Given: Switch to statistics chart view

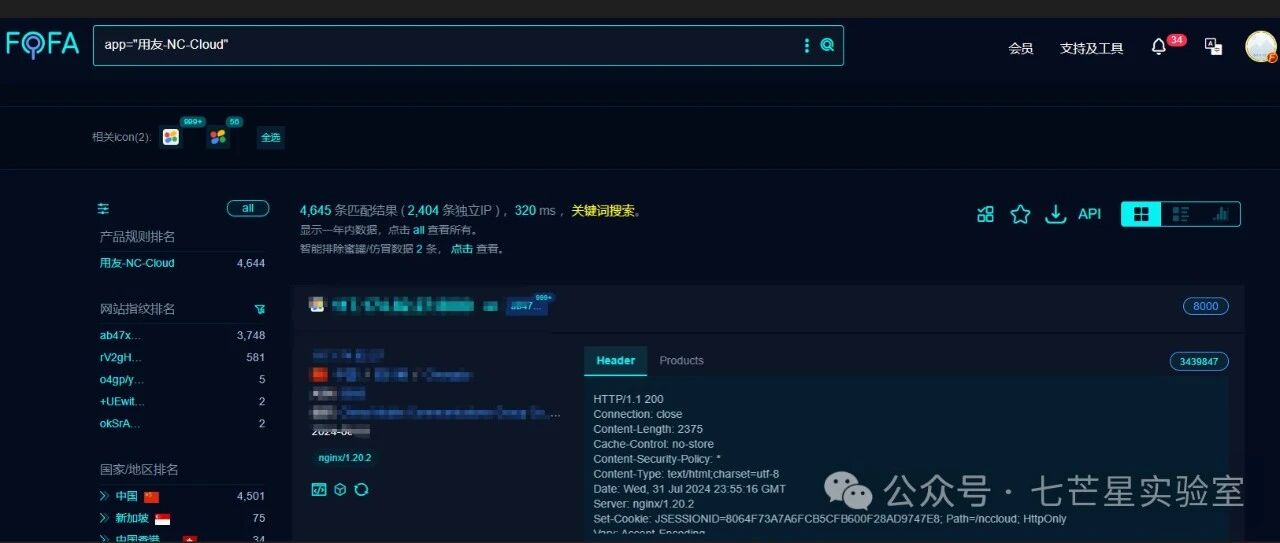Looking at the screenshot, I should 1220,214.
